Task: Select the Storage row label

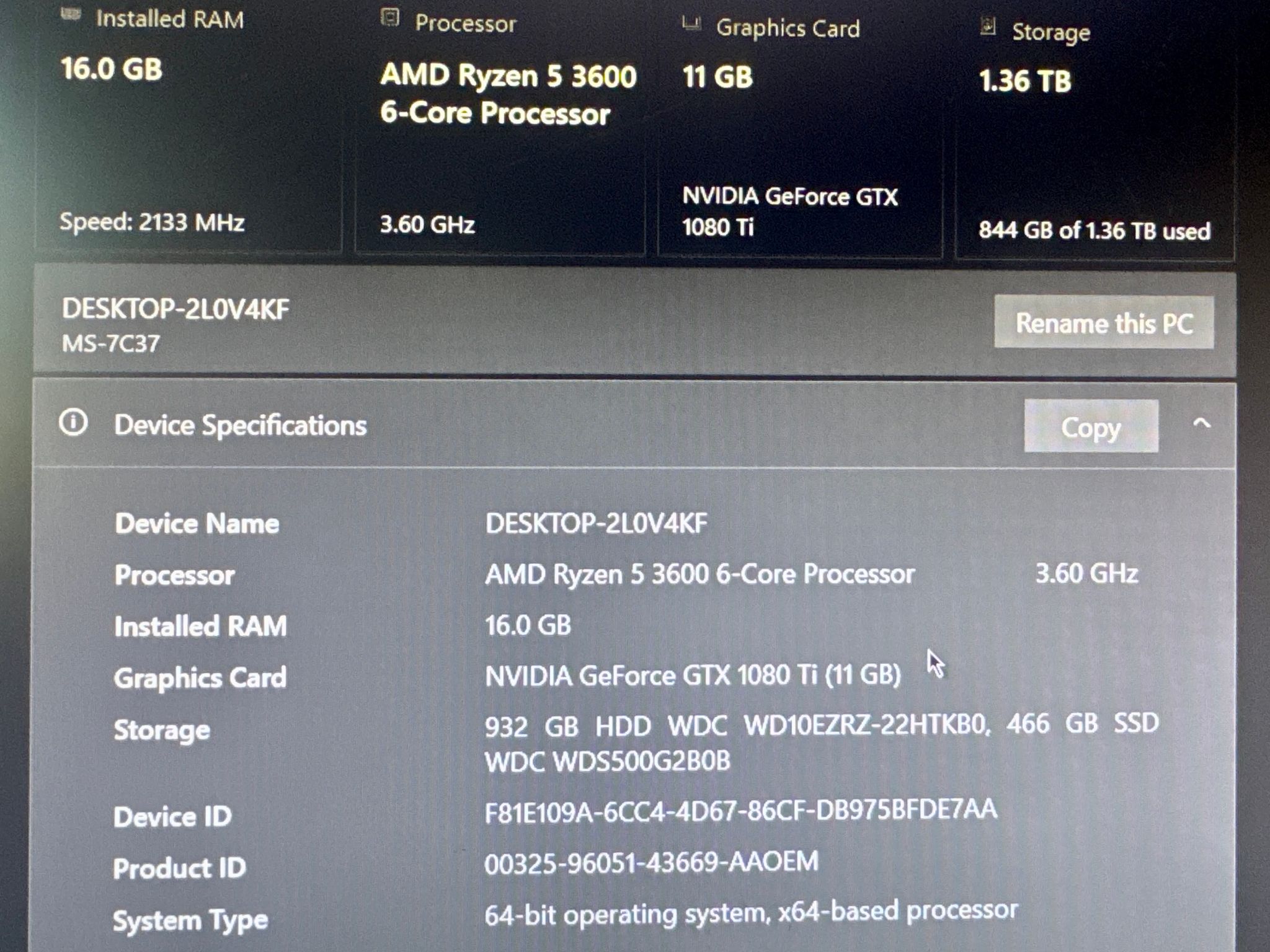Action: click(x=162, y=730)
